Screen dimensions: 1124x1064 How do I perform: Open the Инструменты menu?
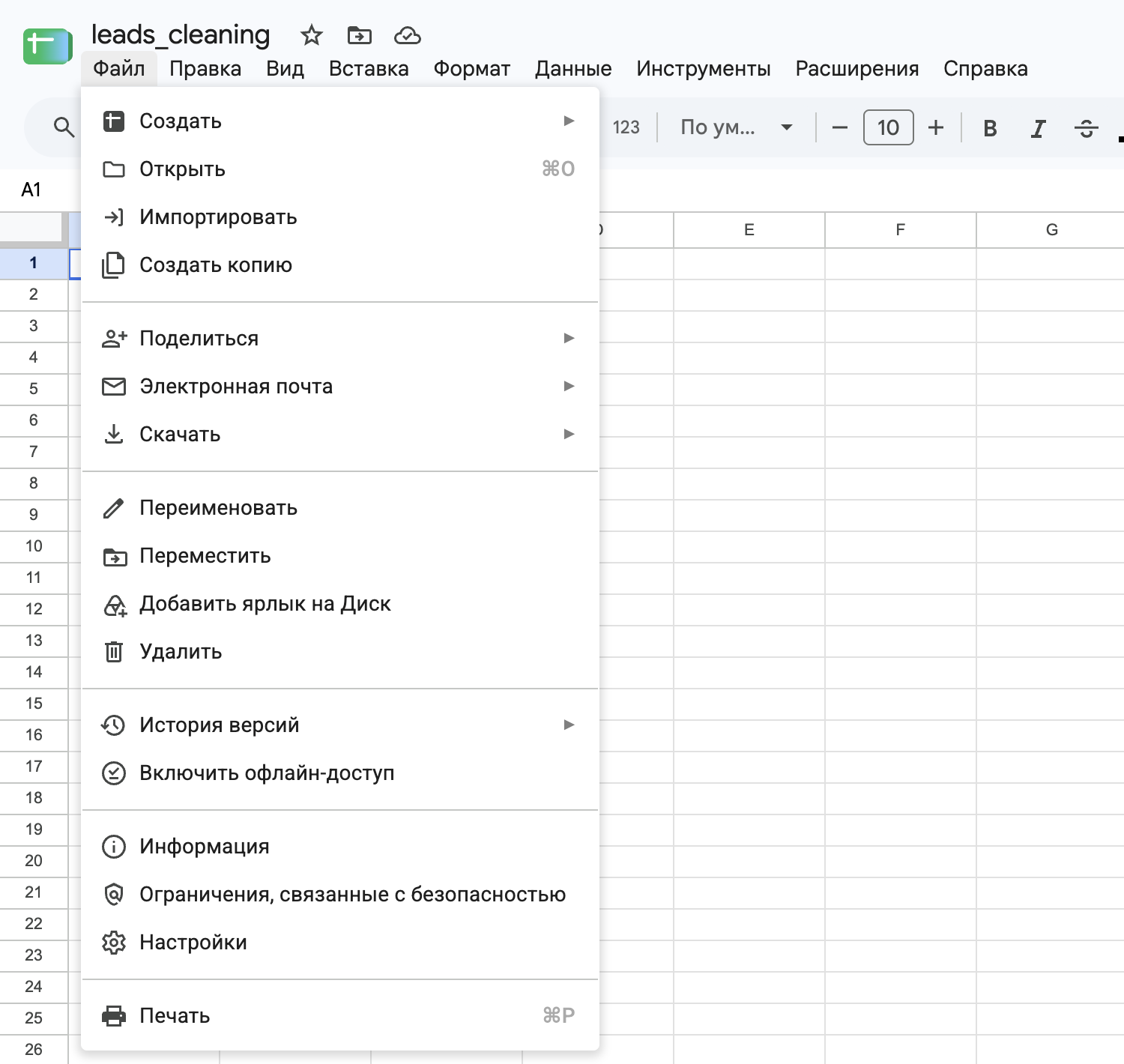tap(704, 69)
